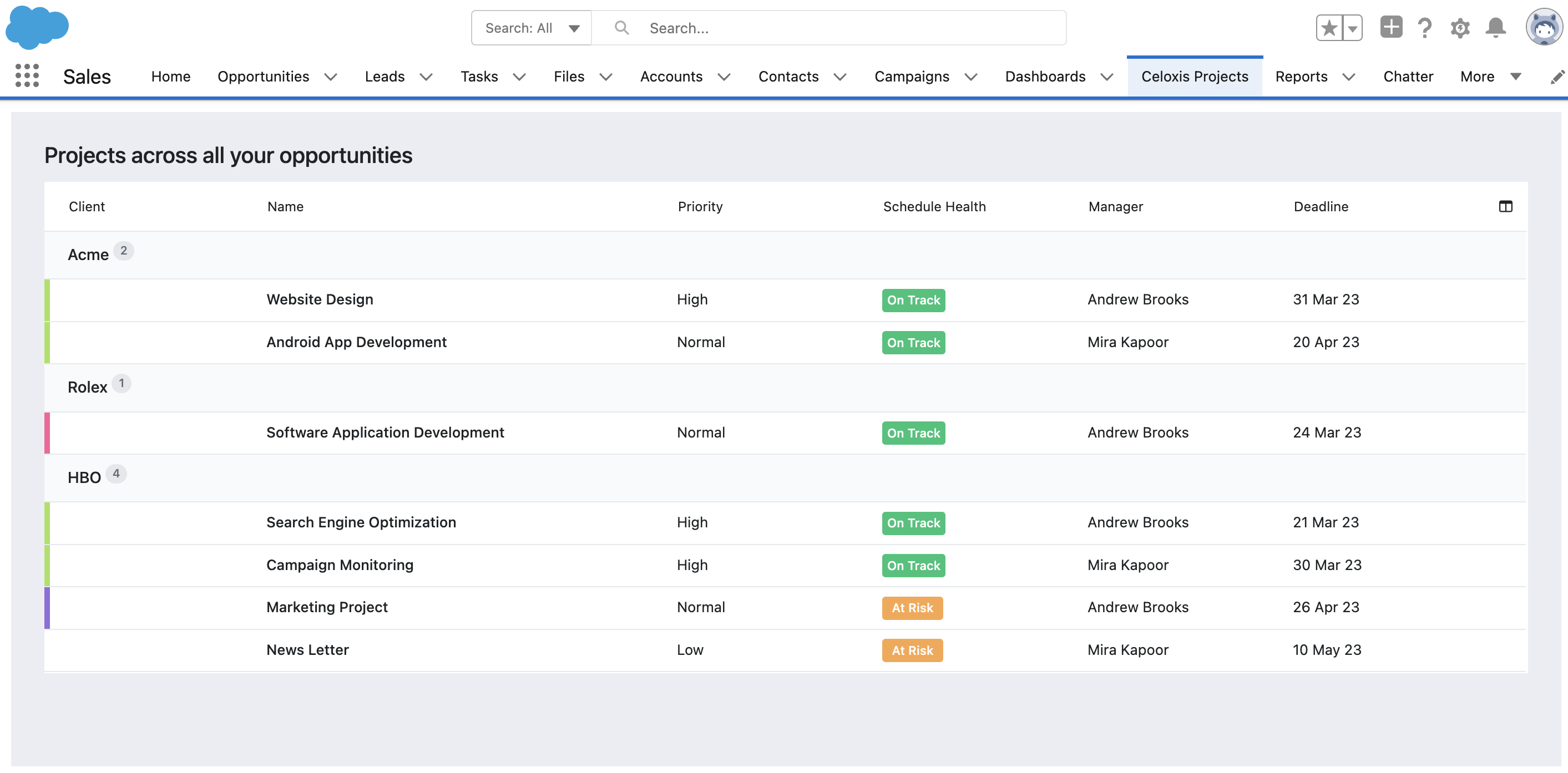Open the Search: All scope dropdown
The image size is (1568, 773).
point(531,28)
